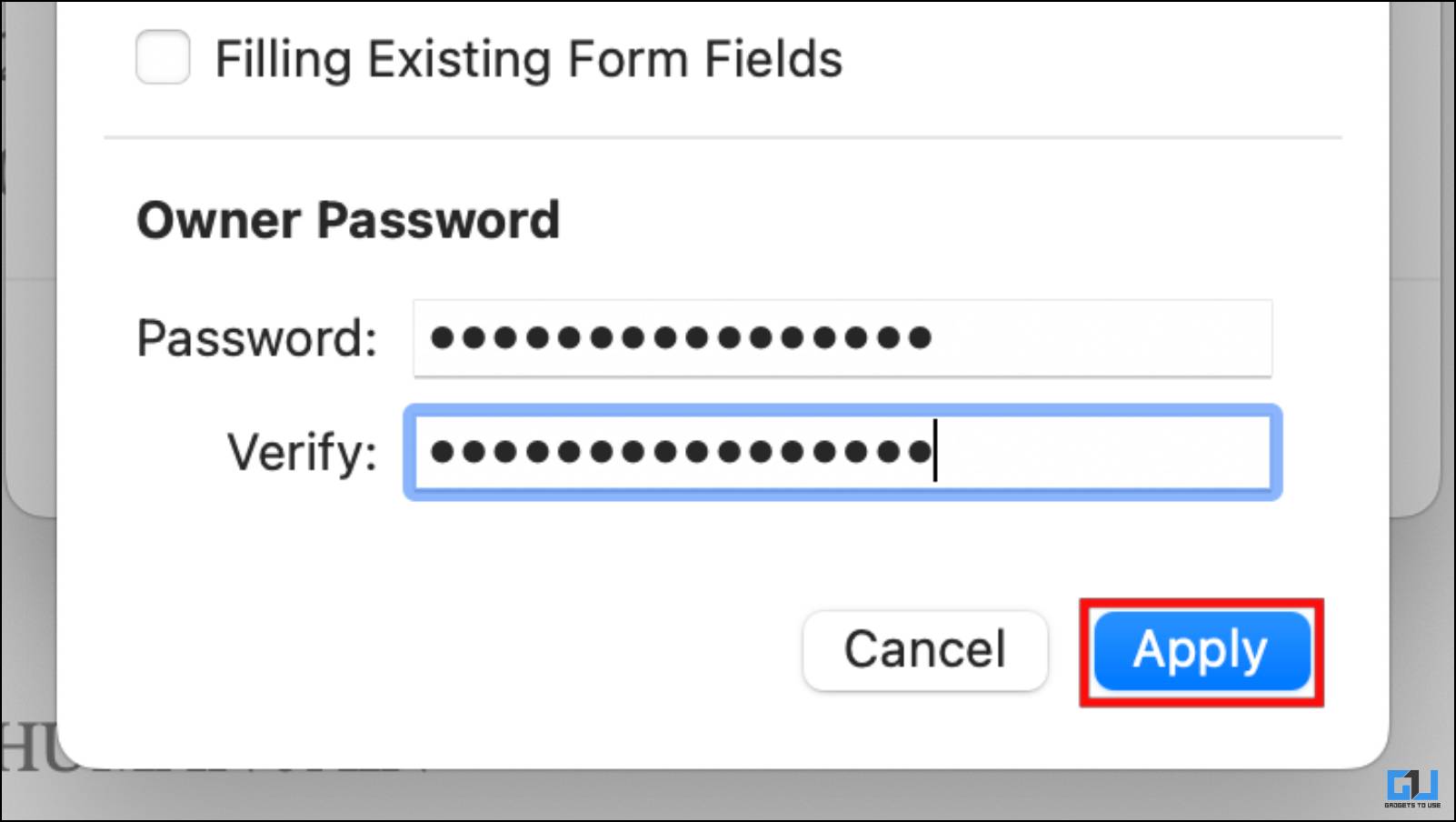Image resolution: width=1456 pixels, height=822 pixels.
Task: Click the separator line above Owner Password
Action: 723,138
